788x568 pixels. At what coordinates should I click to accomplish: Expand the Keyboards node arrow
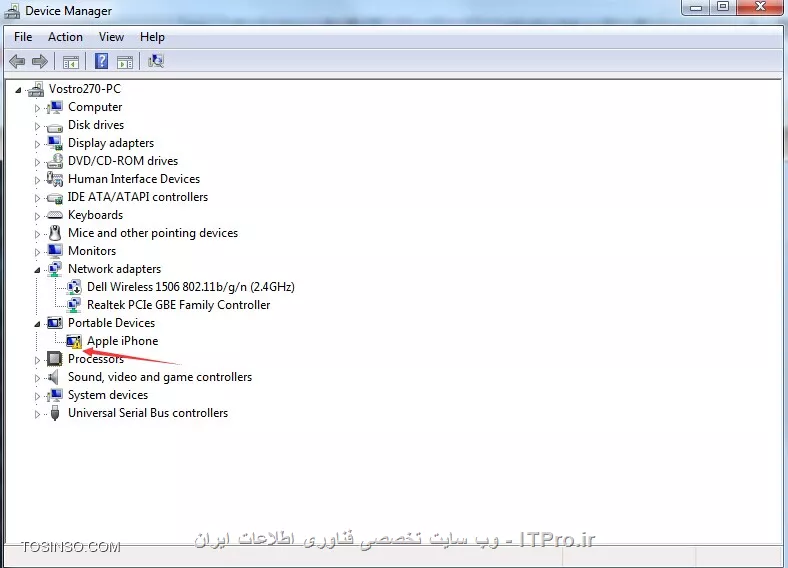[x=37, y=216]
